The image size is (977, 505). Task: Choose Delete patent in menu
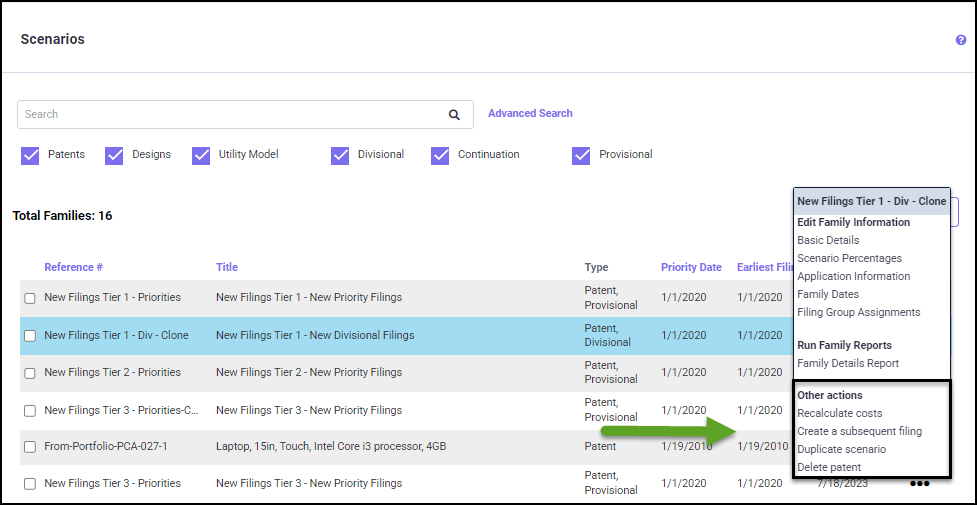[x=829, y=468]
